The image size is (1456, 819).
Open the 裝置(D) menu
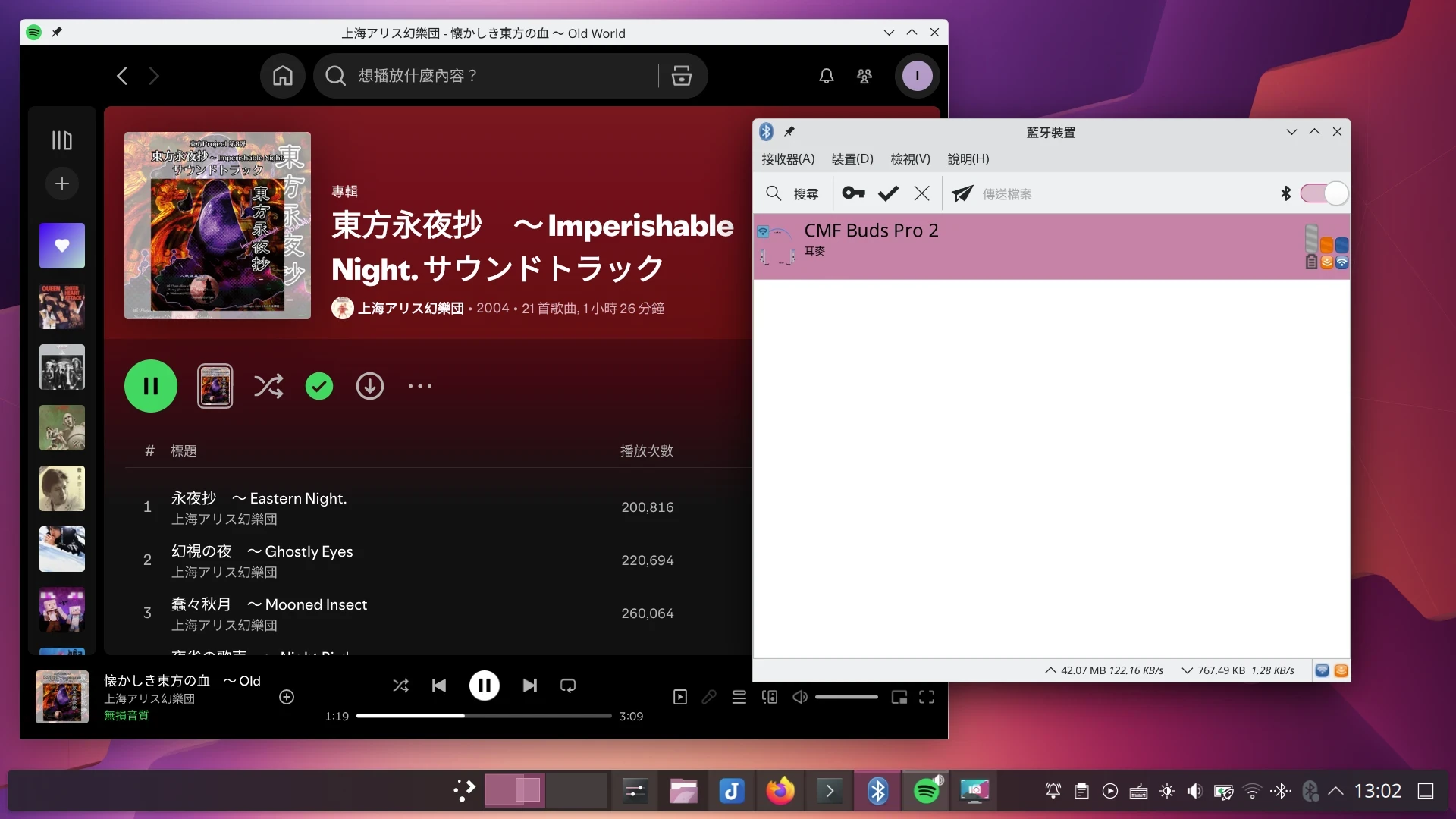pos(852,159)
